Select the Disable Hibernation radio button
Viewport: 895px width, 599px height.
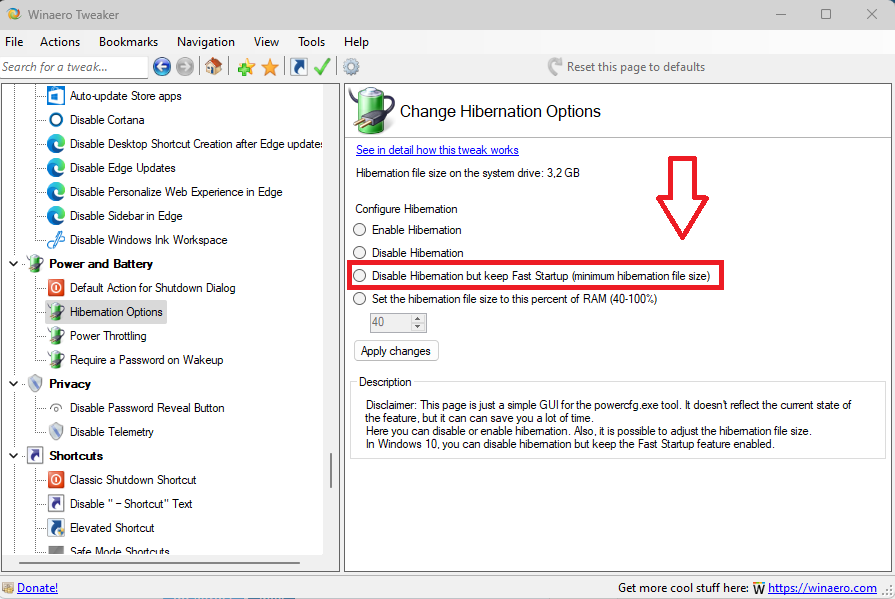[360, 252]
